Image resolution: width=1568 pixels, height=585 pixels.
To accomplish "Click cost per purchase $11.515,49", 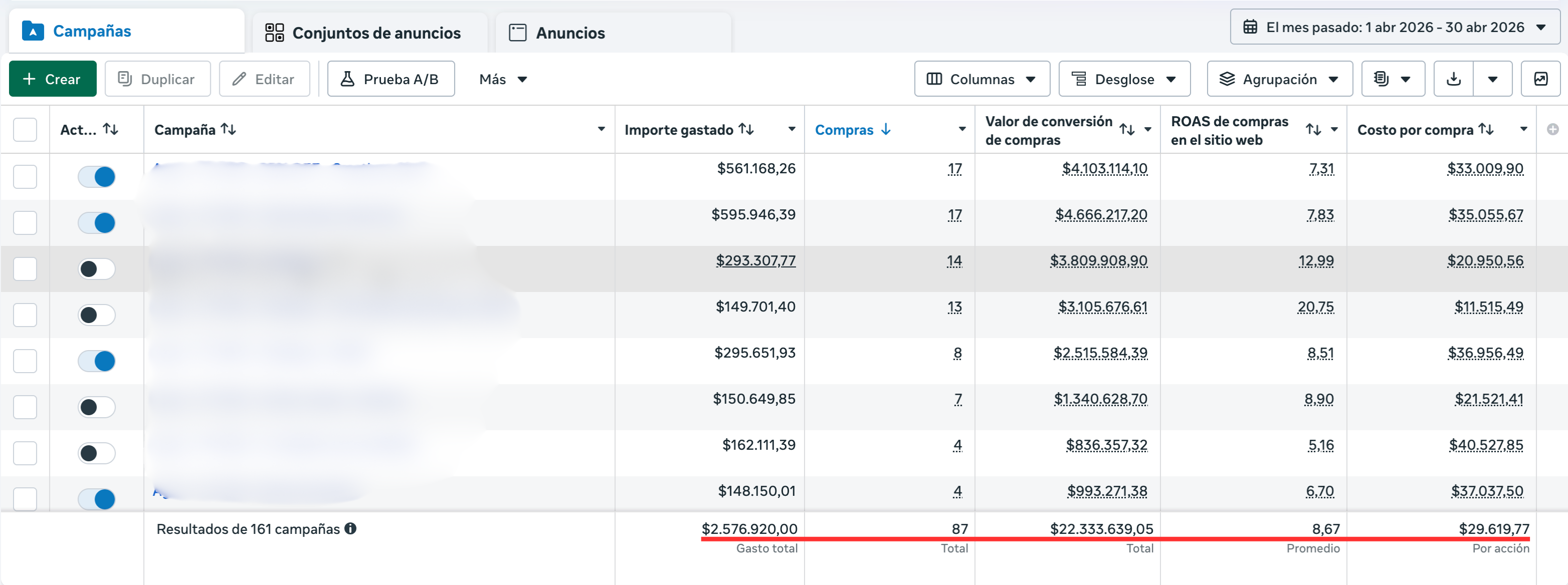I will (x=1489, y=307).
